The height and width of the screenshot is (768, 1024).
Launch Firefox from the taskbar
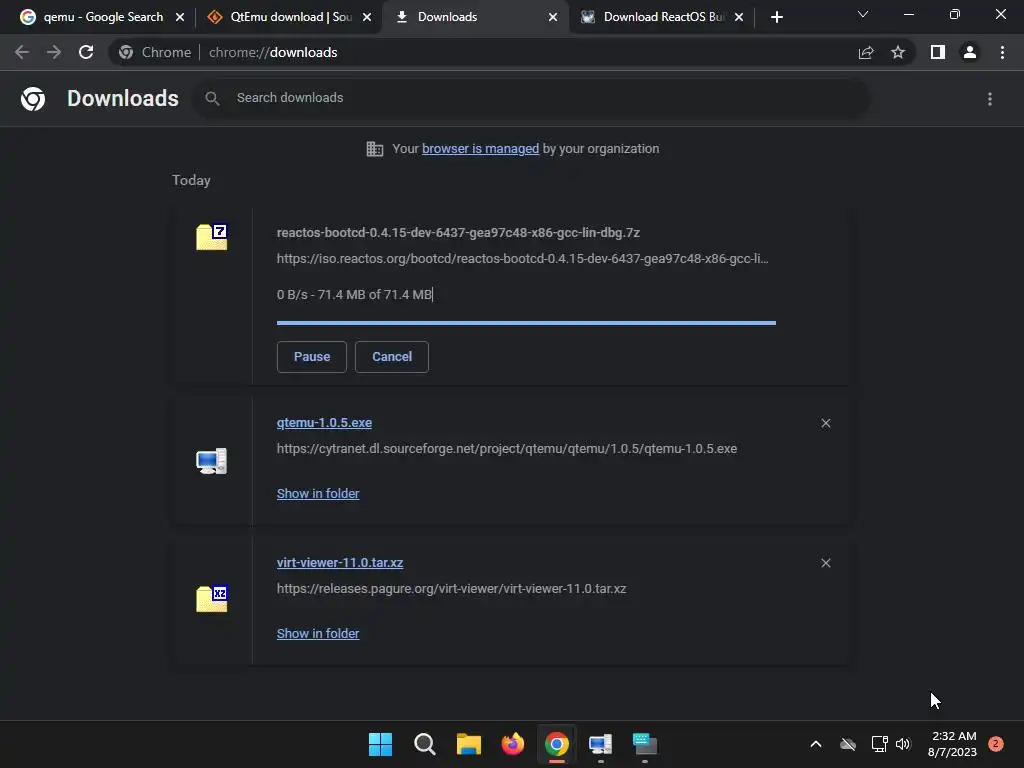pos(513,744)
